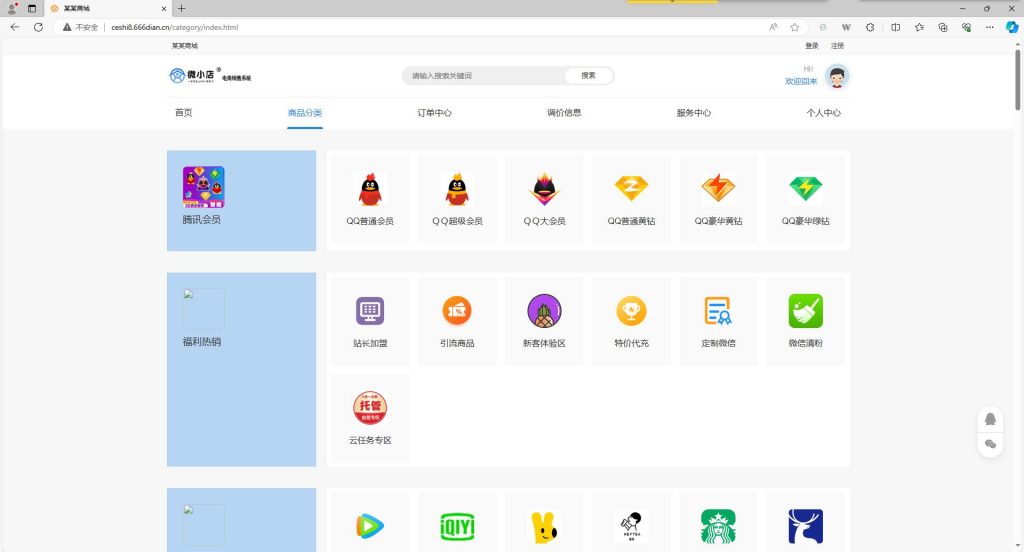Screen dimensions: 1024x552
Task: Open a new browser tab
Action: coord(182,8)
